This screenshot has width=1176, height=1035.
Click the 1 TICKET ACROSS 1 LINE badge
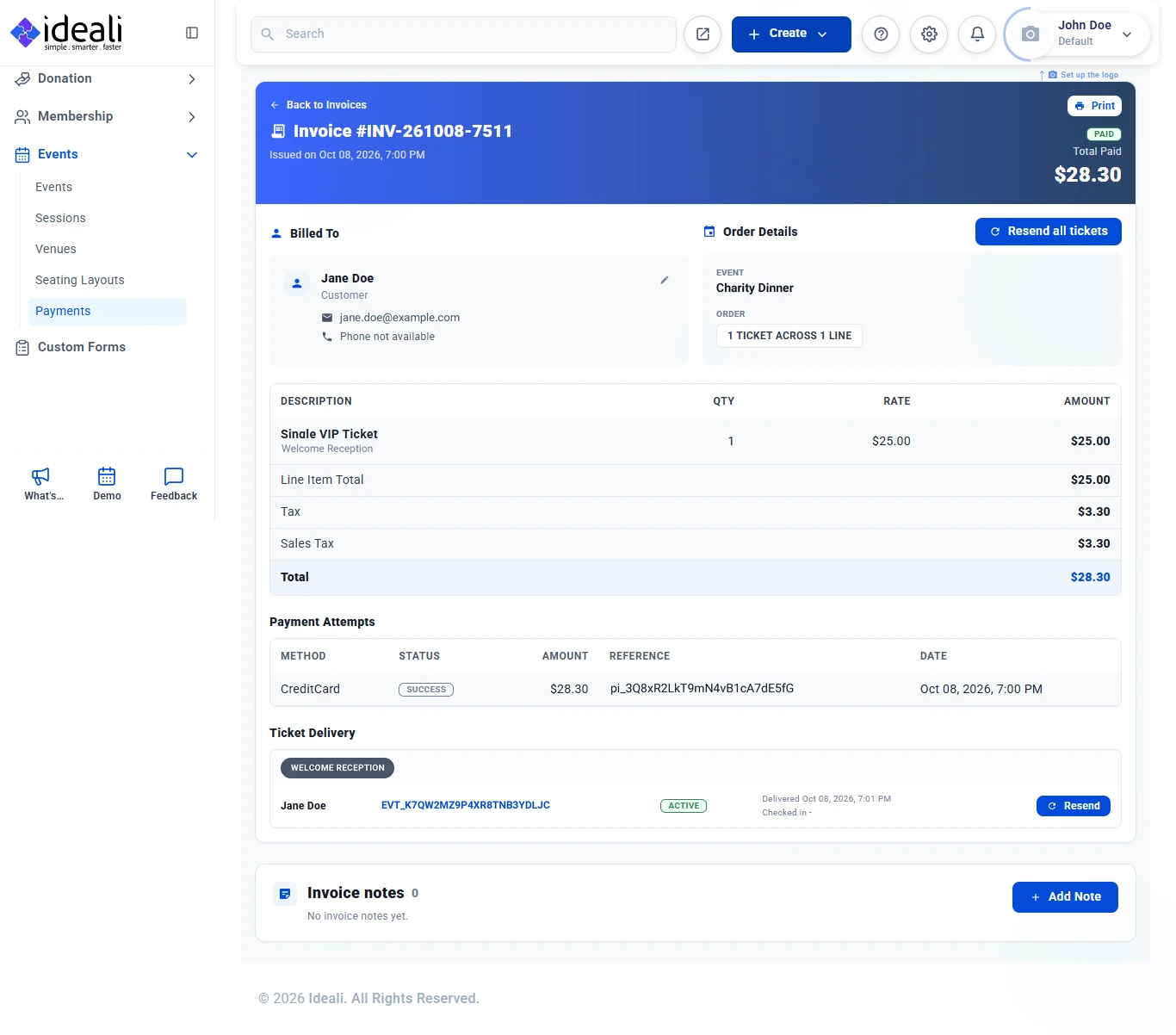(x=789, y=336)
